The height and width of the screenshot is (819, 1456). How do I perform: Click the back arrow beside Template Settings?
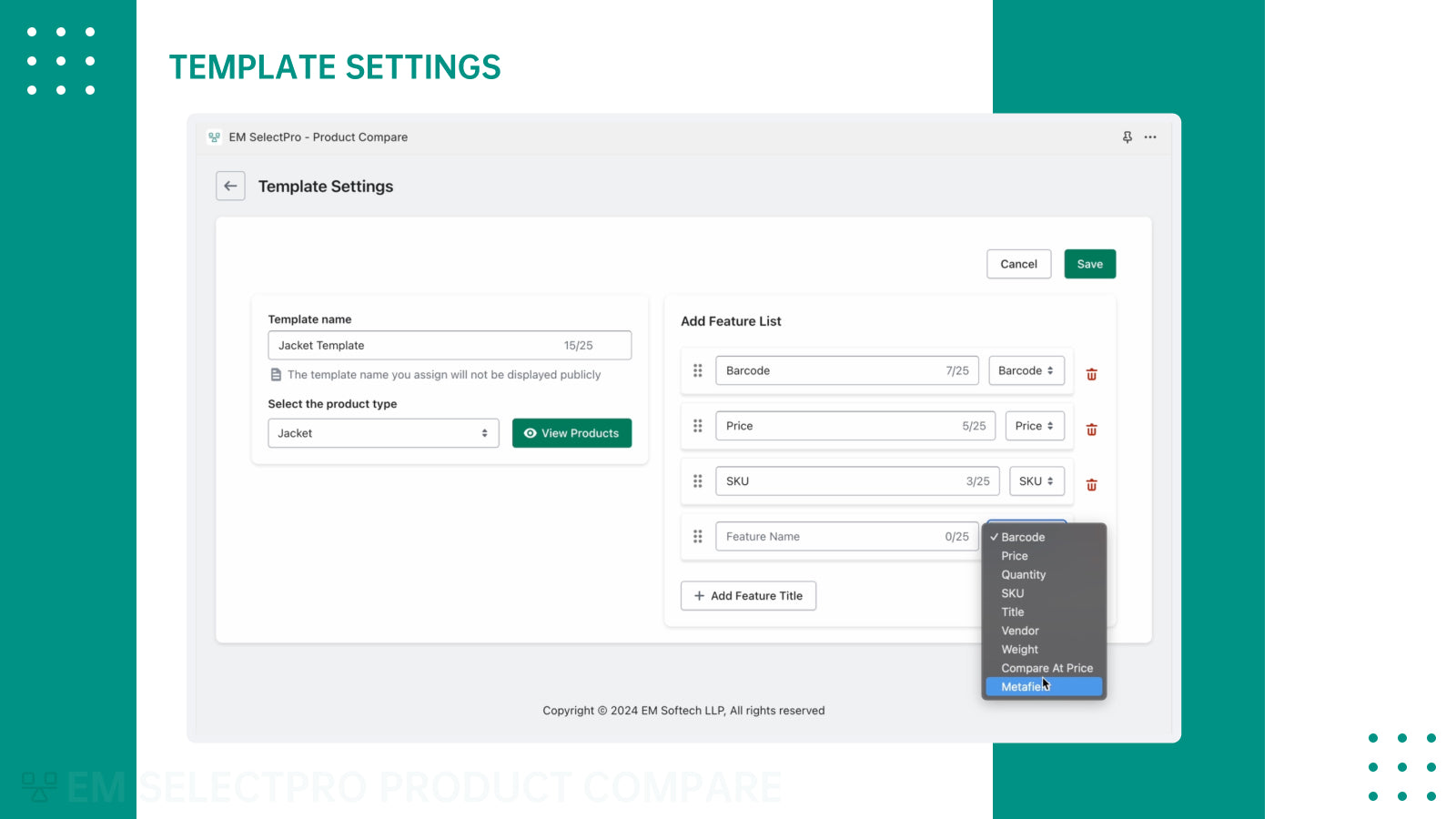pos(230,186)
